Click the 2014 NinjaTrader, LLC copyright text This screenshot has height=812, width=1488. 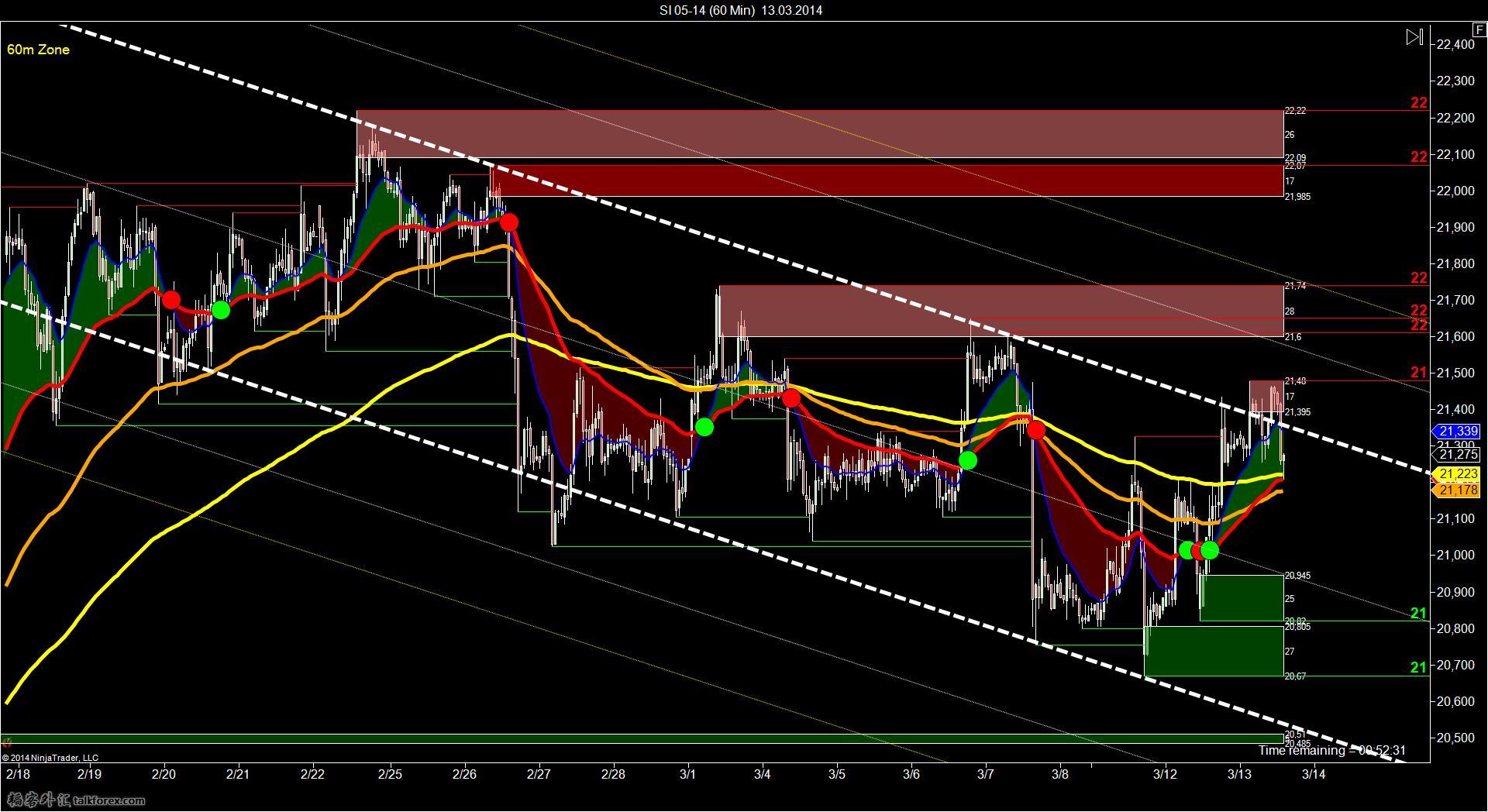click(x=50, y=758)
